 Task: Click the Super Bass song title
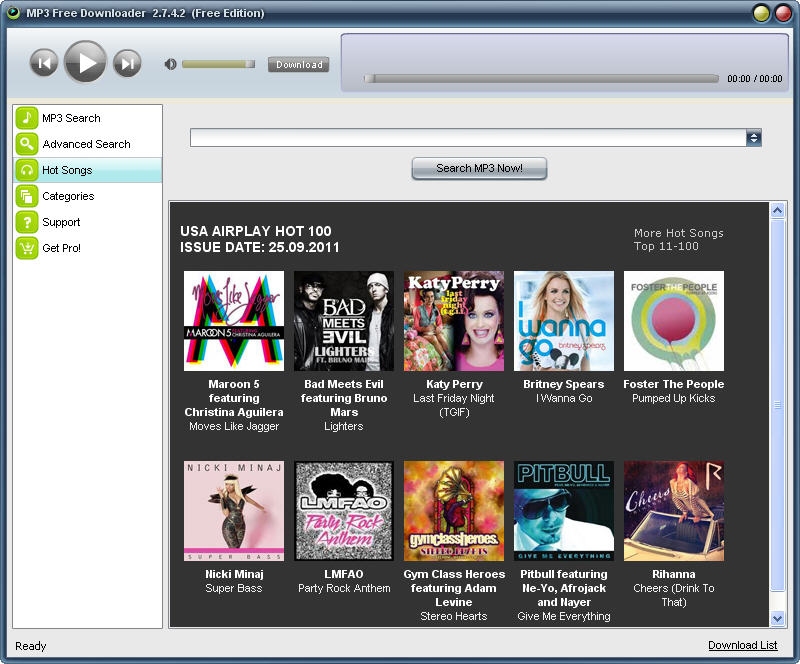[234, 588]
